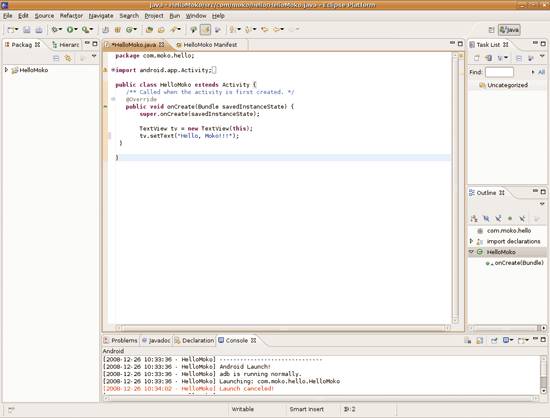Click the Pin Console icon

click(494, 340)
